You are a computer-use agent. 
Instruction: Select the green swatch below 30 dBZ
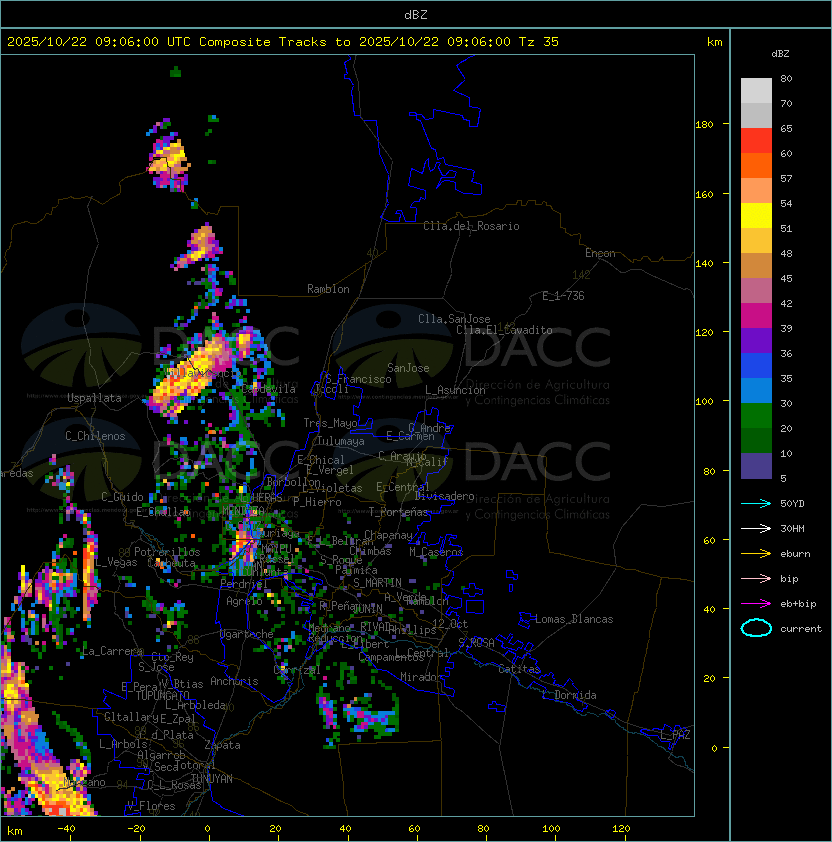tap(756, 415)
